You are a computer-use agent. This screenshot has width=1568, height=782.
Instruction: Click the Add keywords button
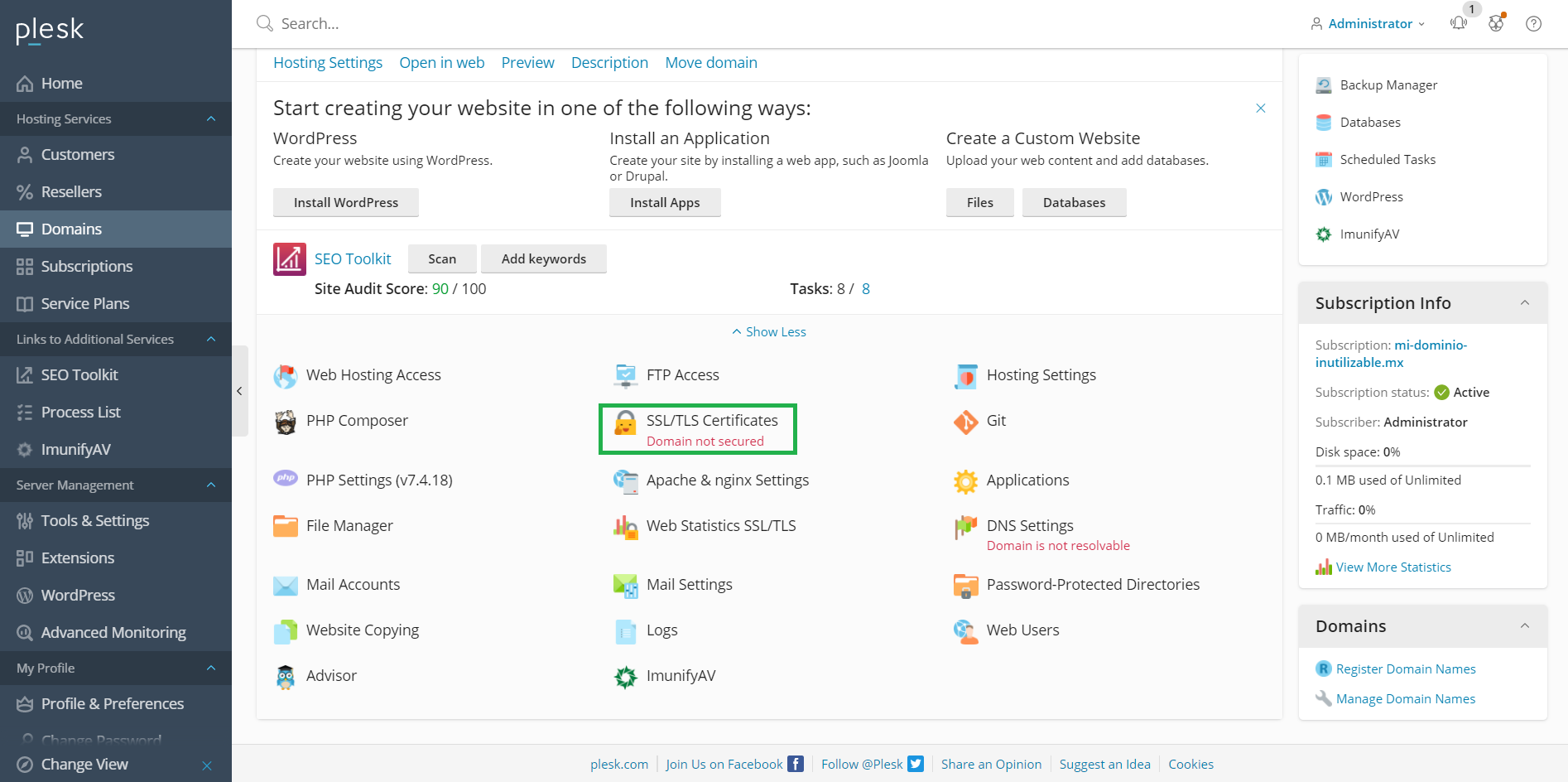pos(544,259)
